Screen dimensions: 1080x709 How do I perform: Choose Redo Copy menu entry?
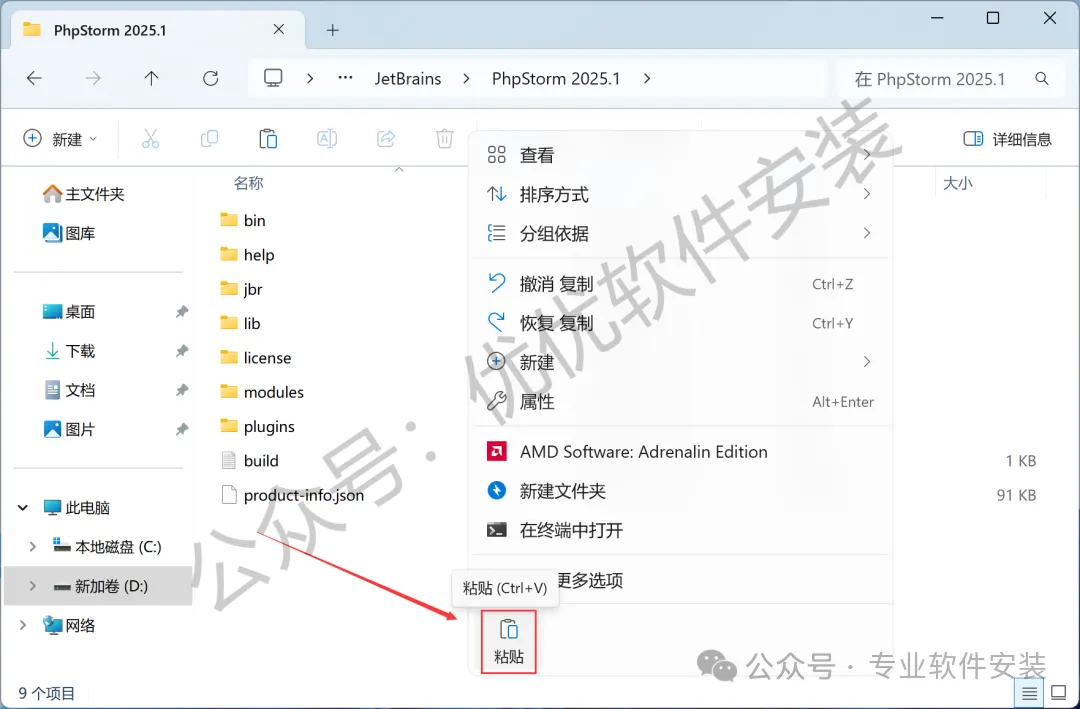click(x=681, y=323)
